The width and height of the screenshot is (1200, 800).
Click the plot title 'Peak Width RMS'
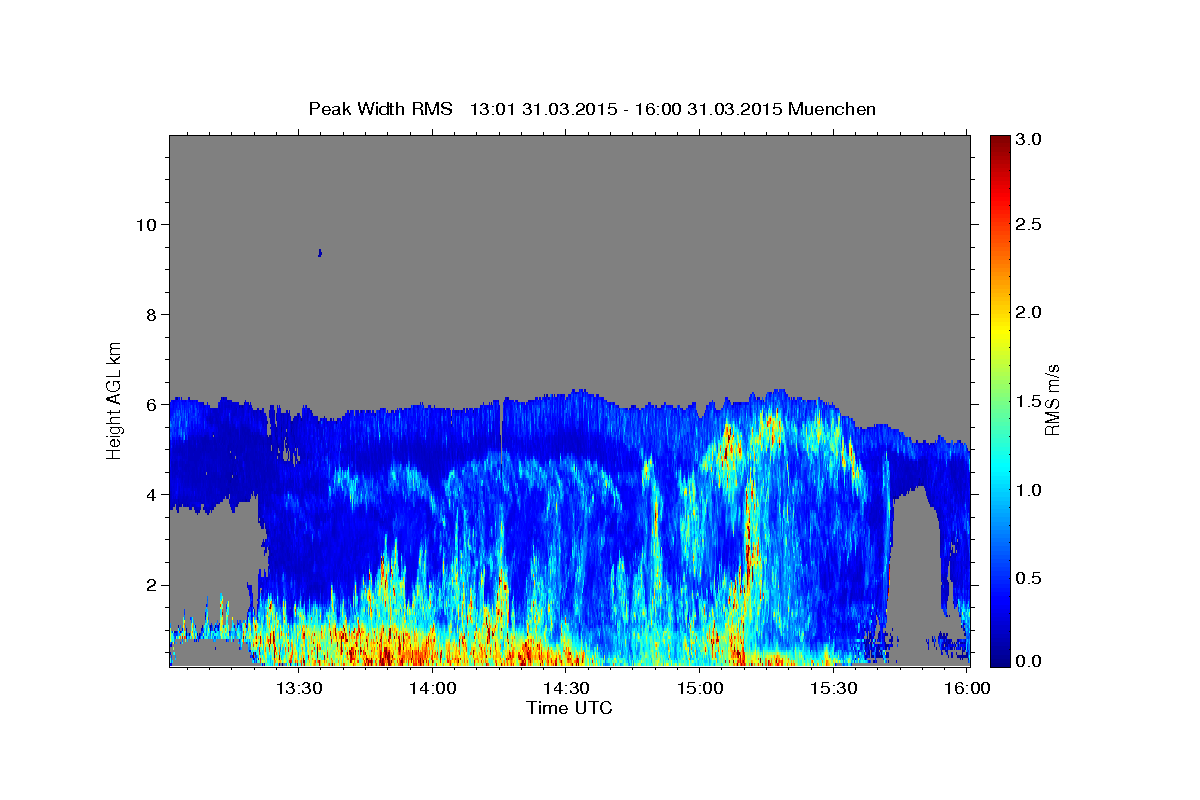click(381, 109)
